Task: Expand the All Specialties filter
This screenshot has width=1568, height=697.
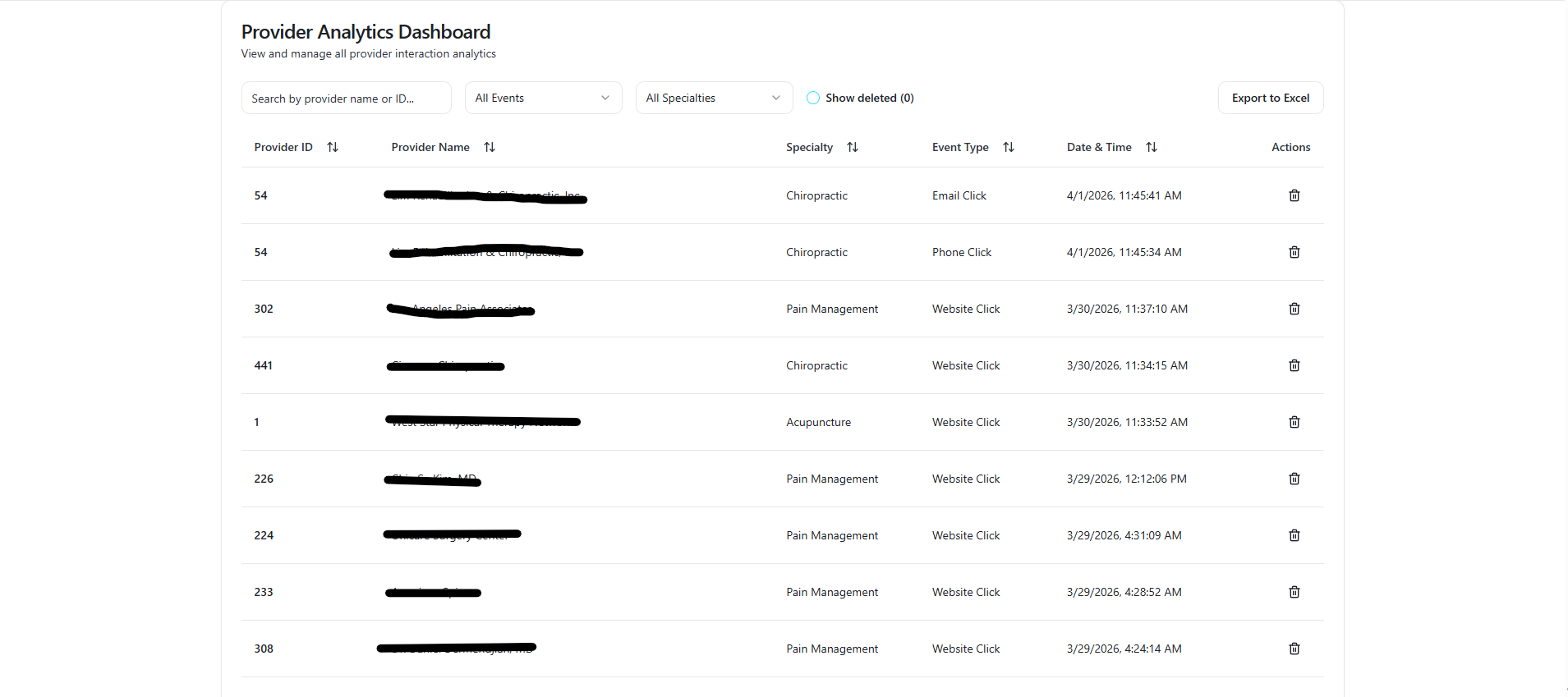Action: [x=713, y=98]
